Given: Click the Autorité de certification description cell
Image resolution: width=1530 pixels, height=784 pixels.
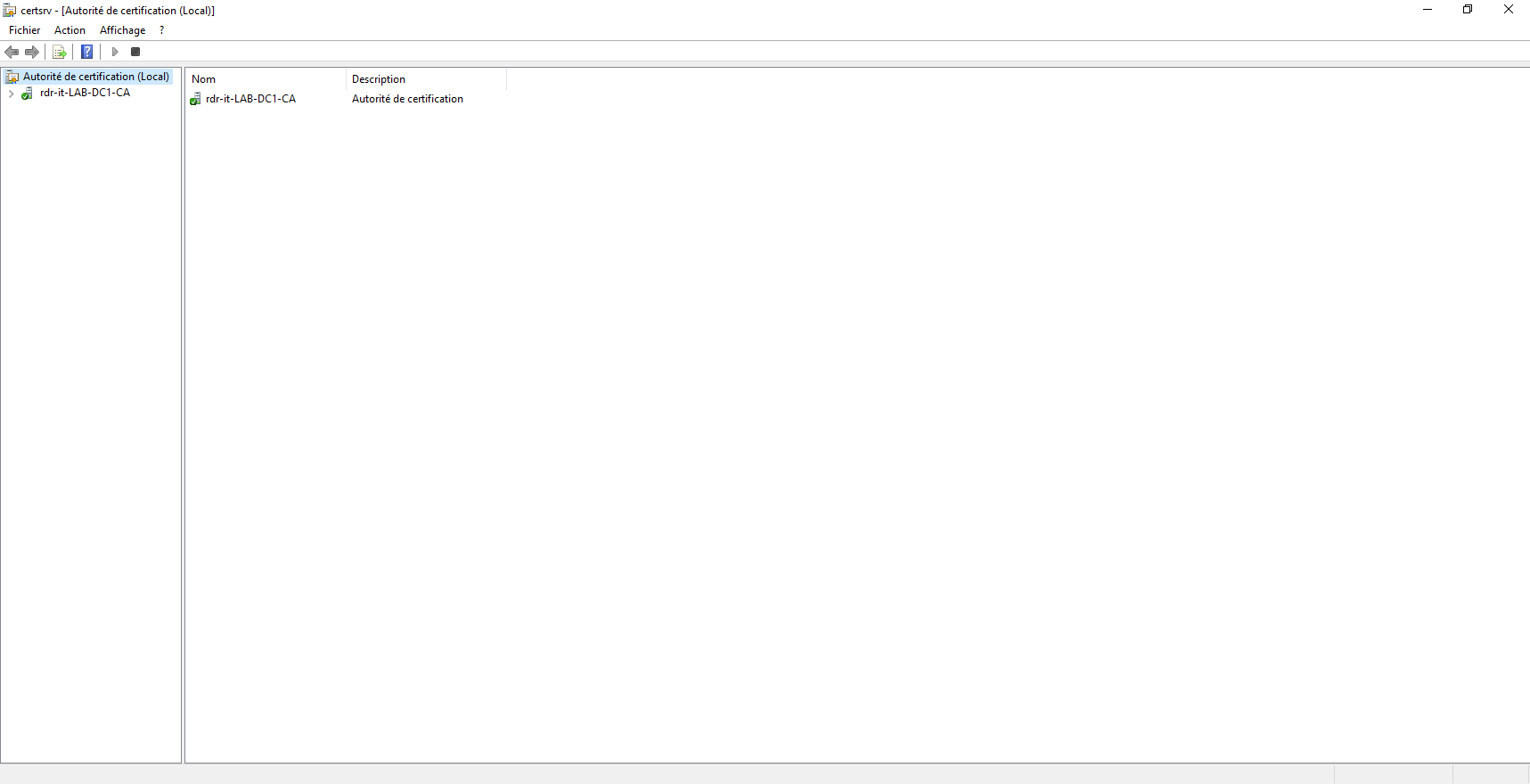Looking at the screenshot, I should coord(407,99).
